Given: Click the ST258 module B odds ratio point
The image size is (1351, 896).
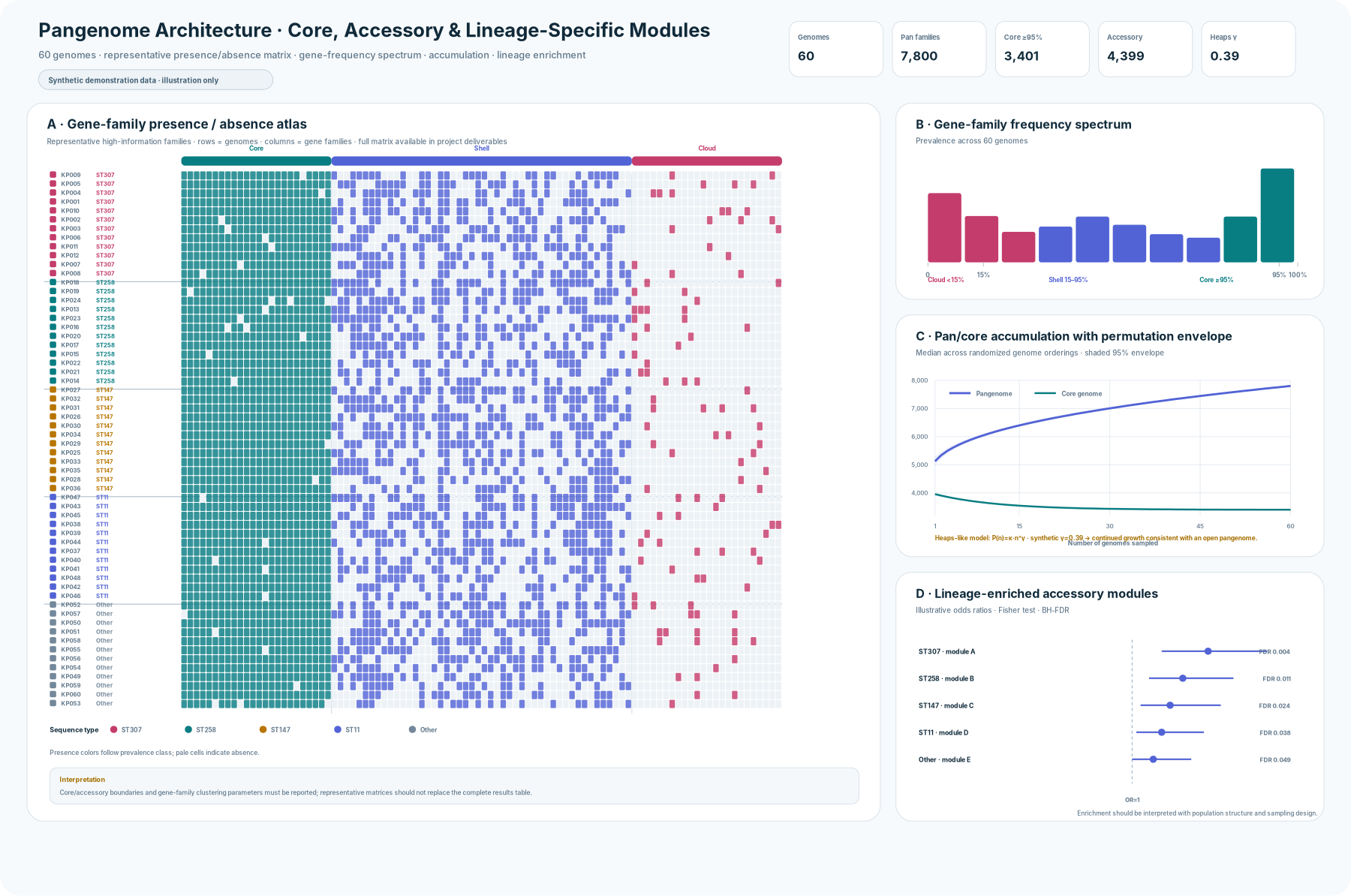Looking at the screenshot, I should (x=1183, y=678).
